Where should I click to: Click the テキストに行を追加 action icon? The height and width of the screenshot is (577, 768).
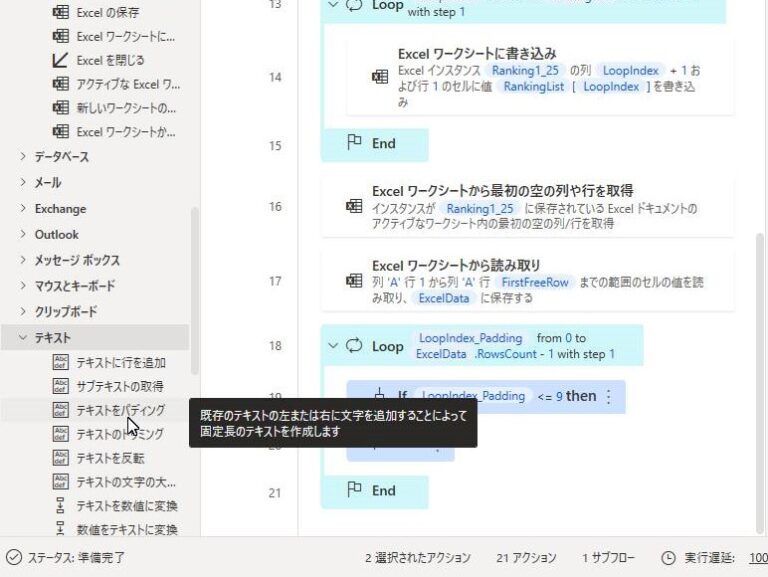[60, 362]
